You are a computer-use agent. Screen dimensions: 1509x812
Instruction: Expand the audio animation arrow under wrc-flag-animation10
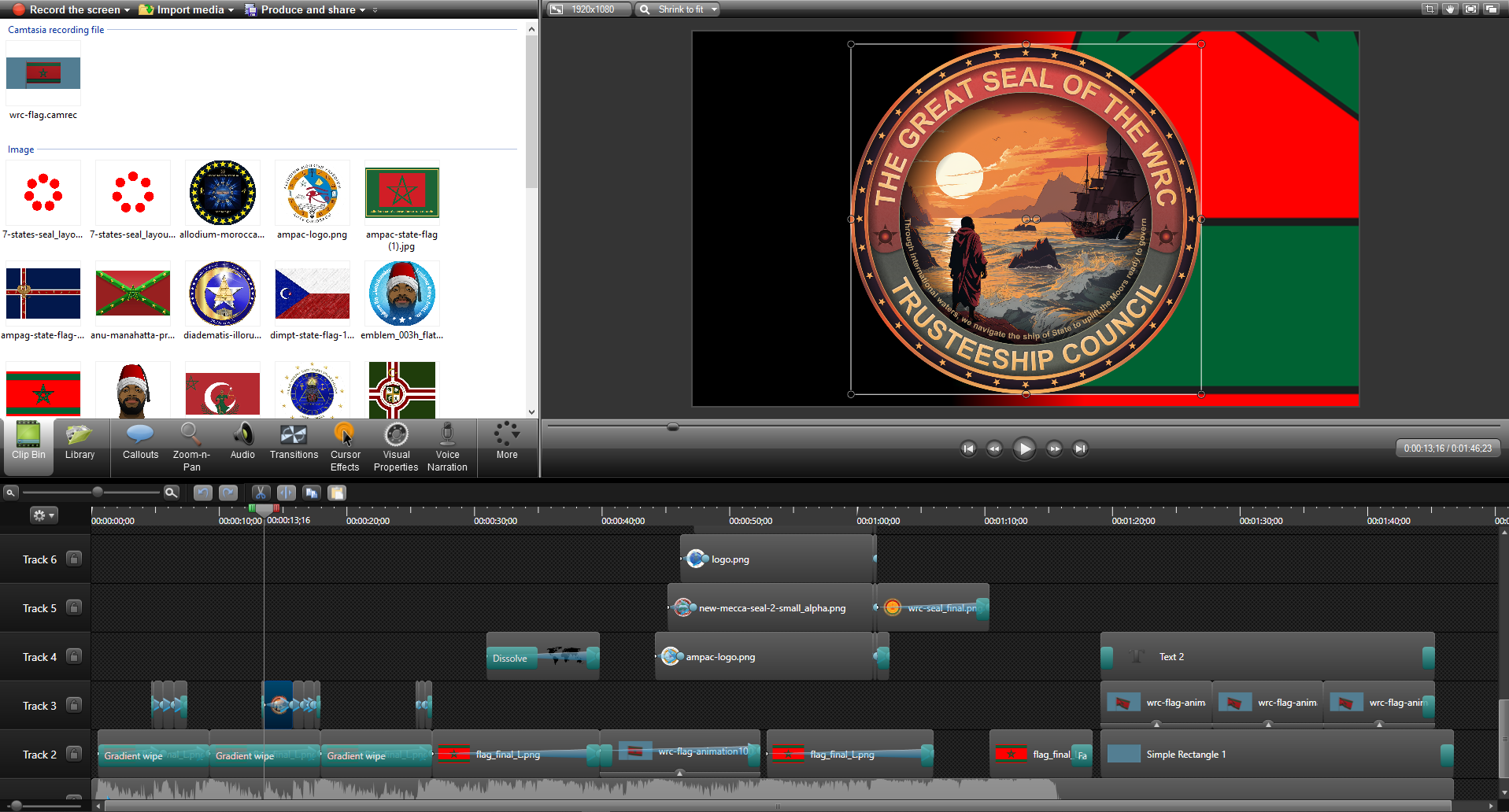click(x=680, y=773)
